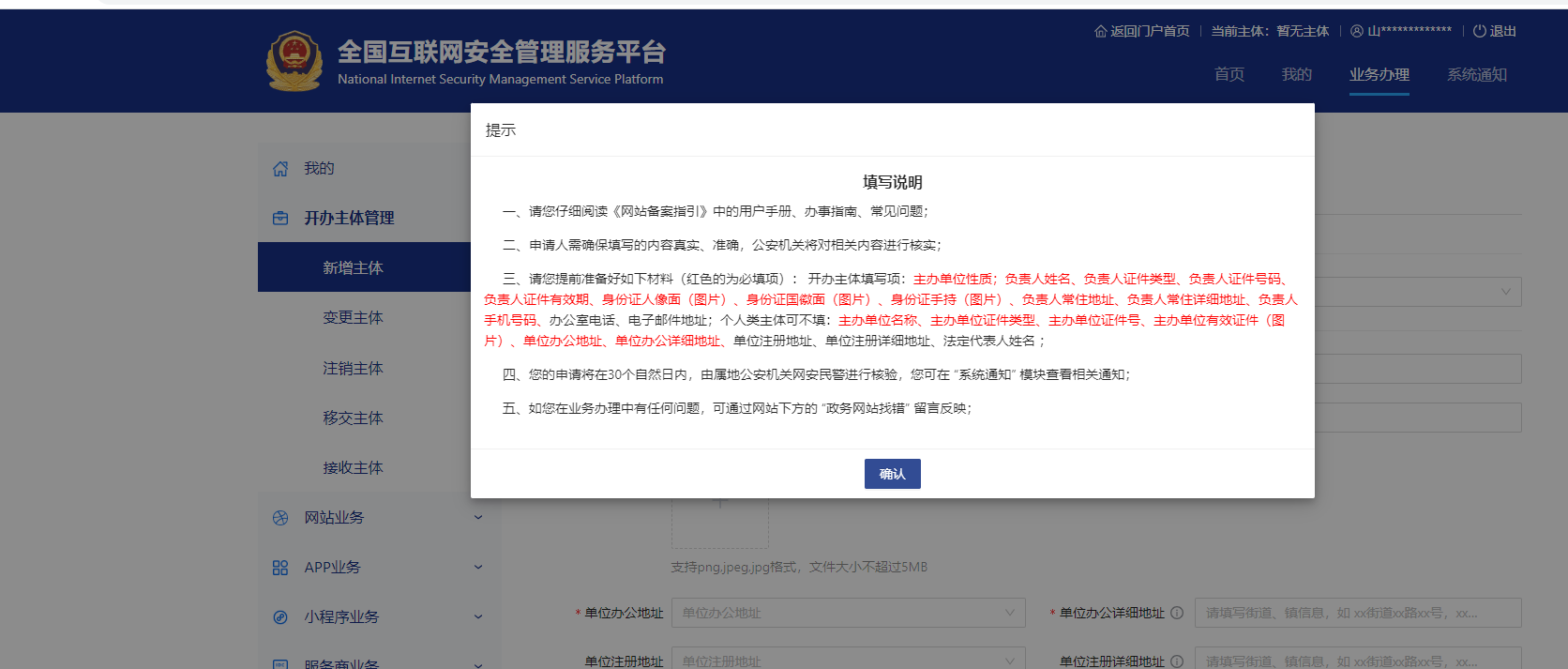Expand 小程序业务 chevron
Screen dimensions: 1568x669
point(478,617)
